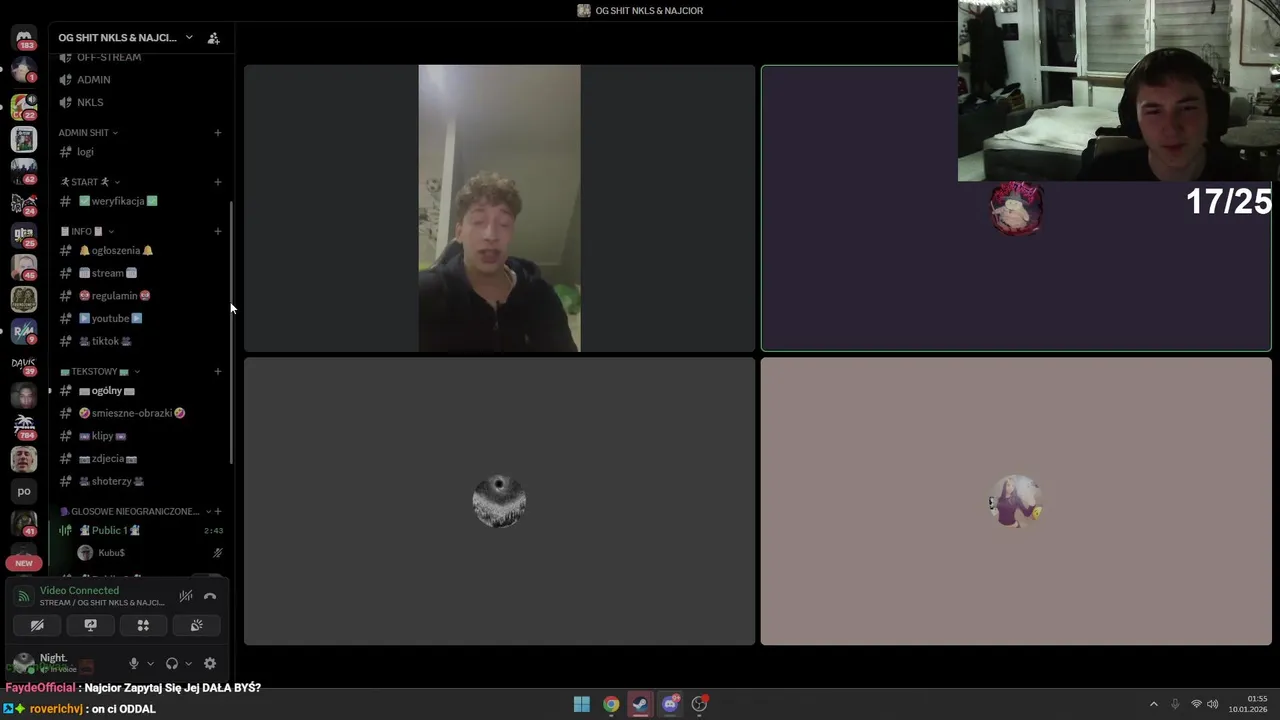Join OFF-STREAM voice channel

[x=140, y=57]
